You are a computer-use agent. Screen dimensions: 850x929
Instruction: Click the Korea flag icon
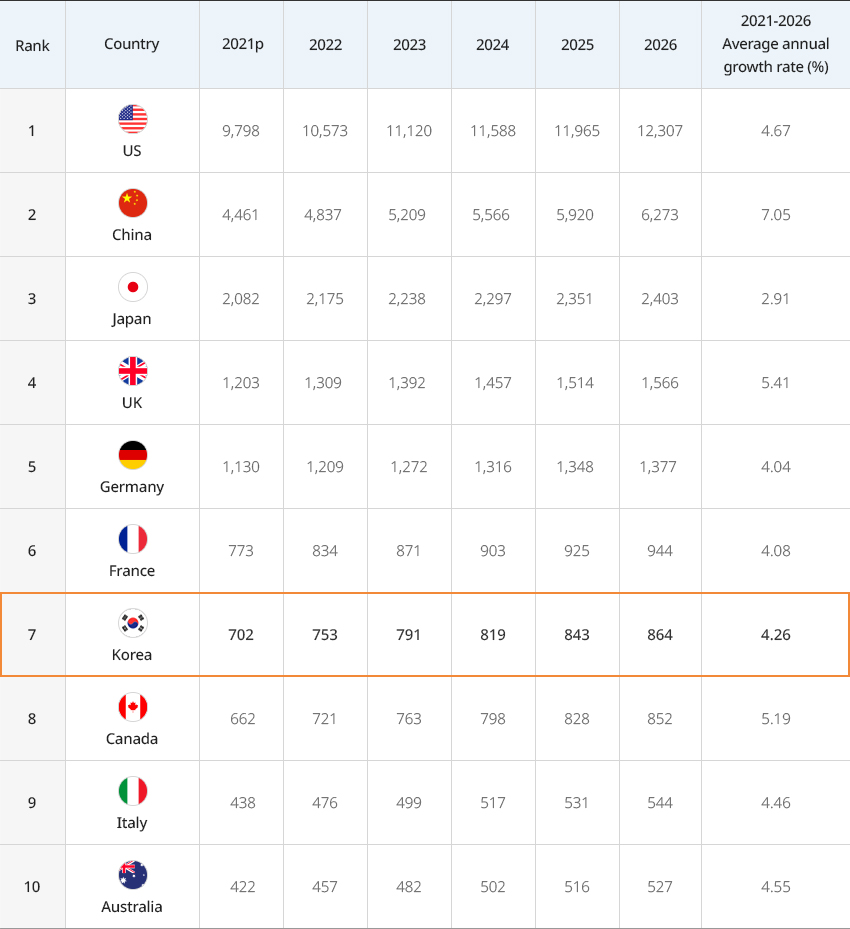point(133,623)
